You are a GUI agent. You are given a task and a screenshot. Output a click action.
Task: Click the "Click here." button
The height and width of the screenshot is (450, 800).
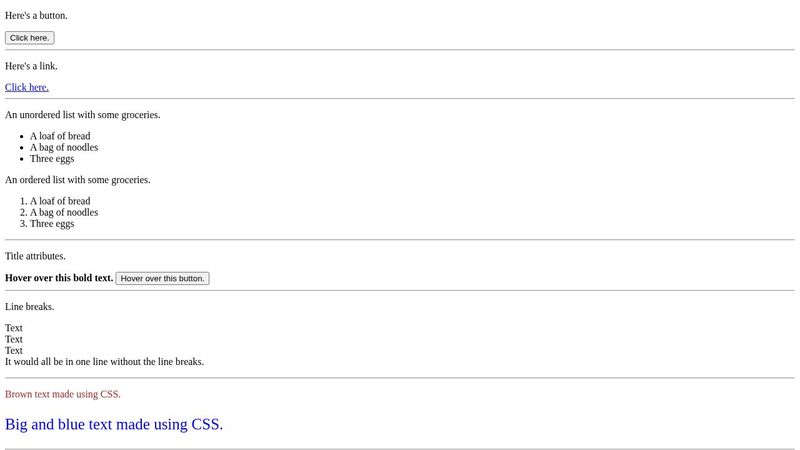(x=29, y=38)
